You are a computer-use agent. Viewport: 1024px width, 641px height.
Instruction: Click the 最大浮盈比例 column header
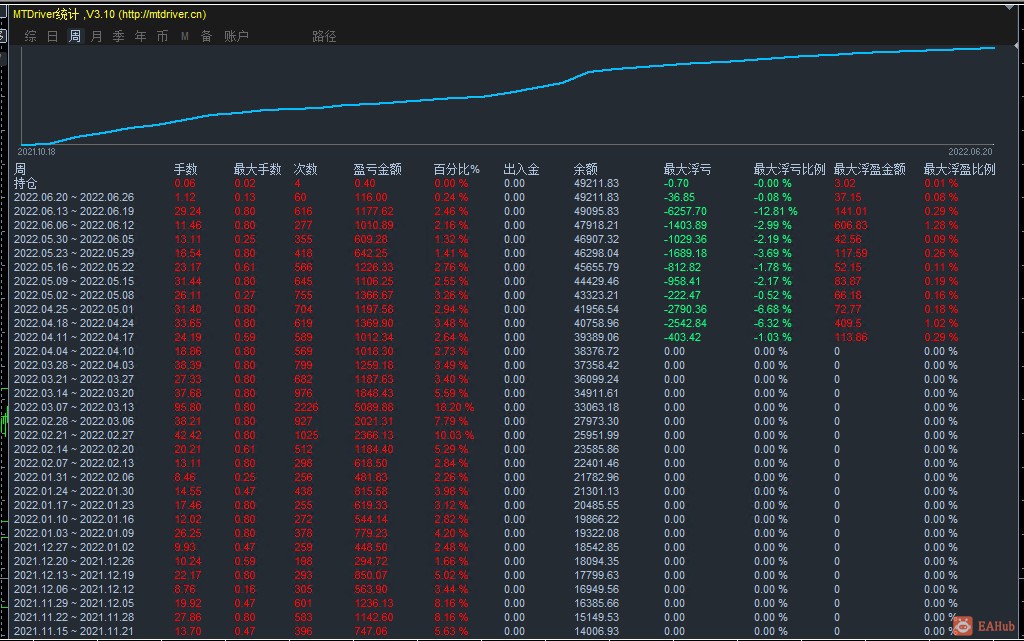tap(959, 170)
